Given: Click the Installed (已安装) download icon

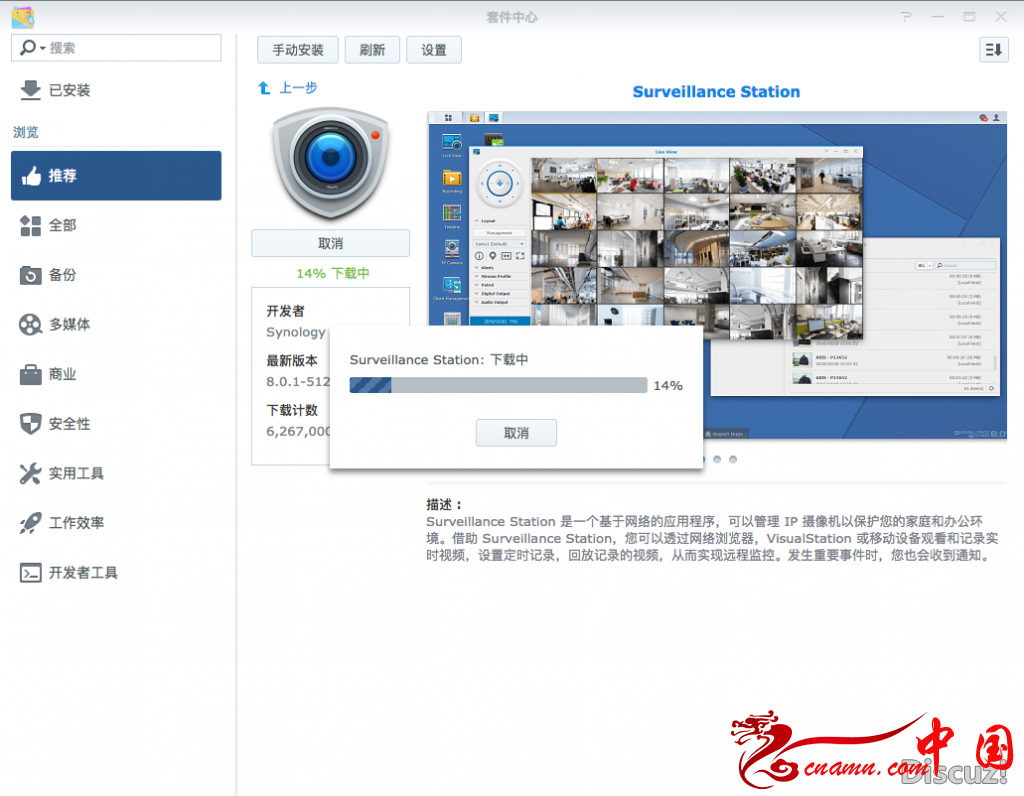Looking at the screenshot, I should (x=31, y=90).
